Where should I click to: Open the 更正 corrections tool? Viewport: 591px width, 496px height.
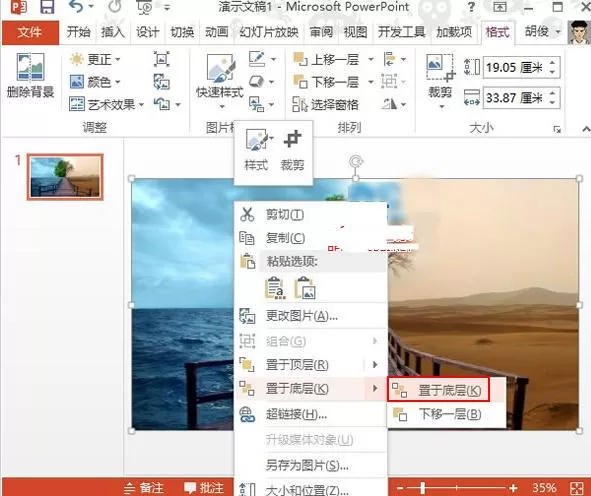[95, 59]
